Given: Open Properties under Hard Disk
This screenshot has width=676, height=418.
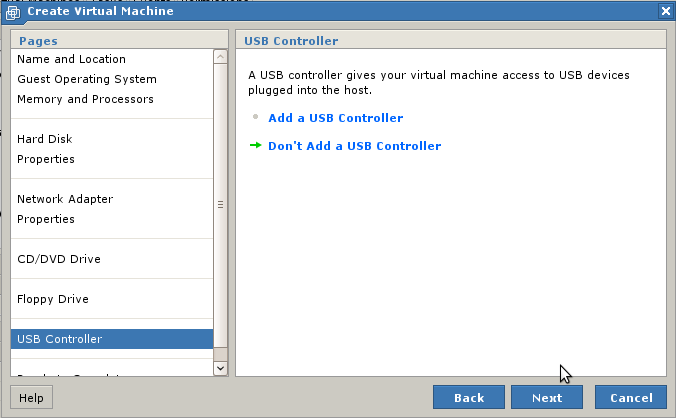Looking at the screenshot, I should (x=45, y=159).
